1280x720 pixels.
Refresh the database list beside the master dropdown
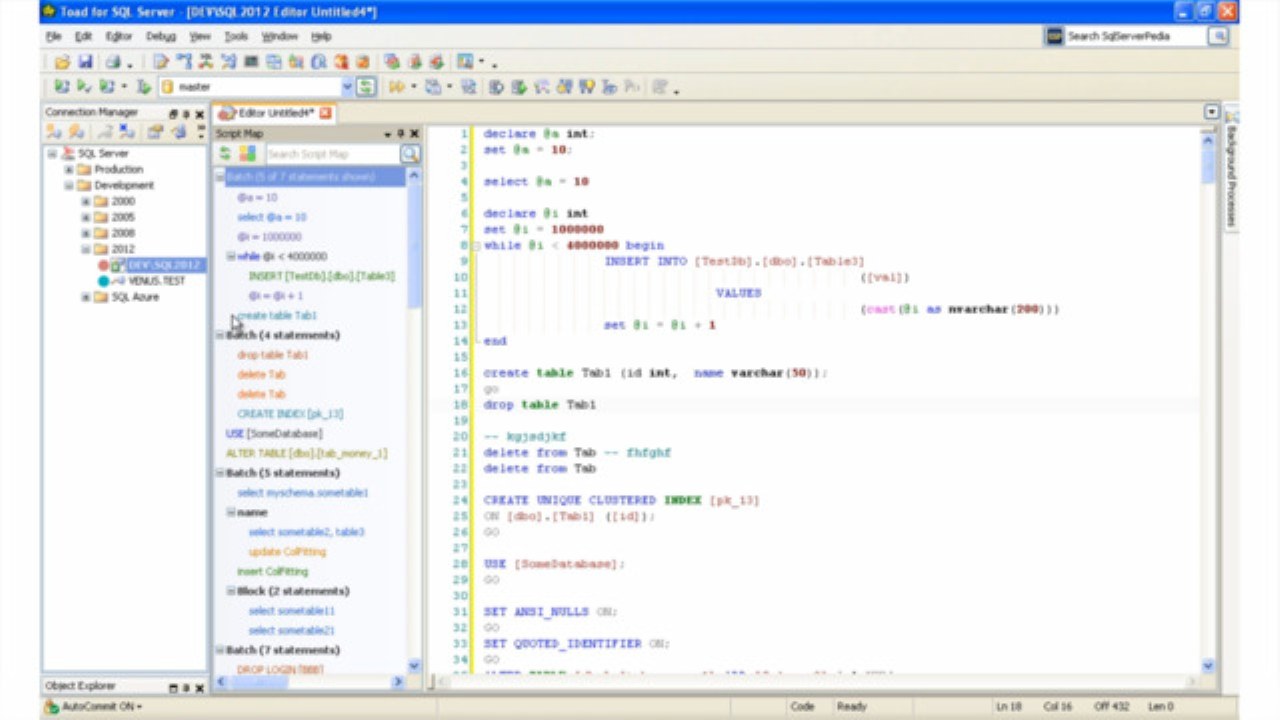(x=366, y=86)
